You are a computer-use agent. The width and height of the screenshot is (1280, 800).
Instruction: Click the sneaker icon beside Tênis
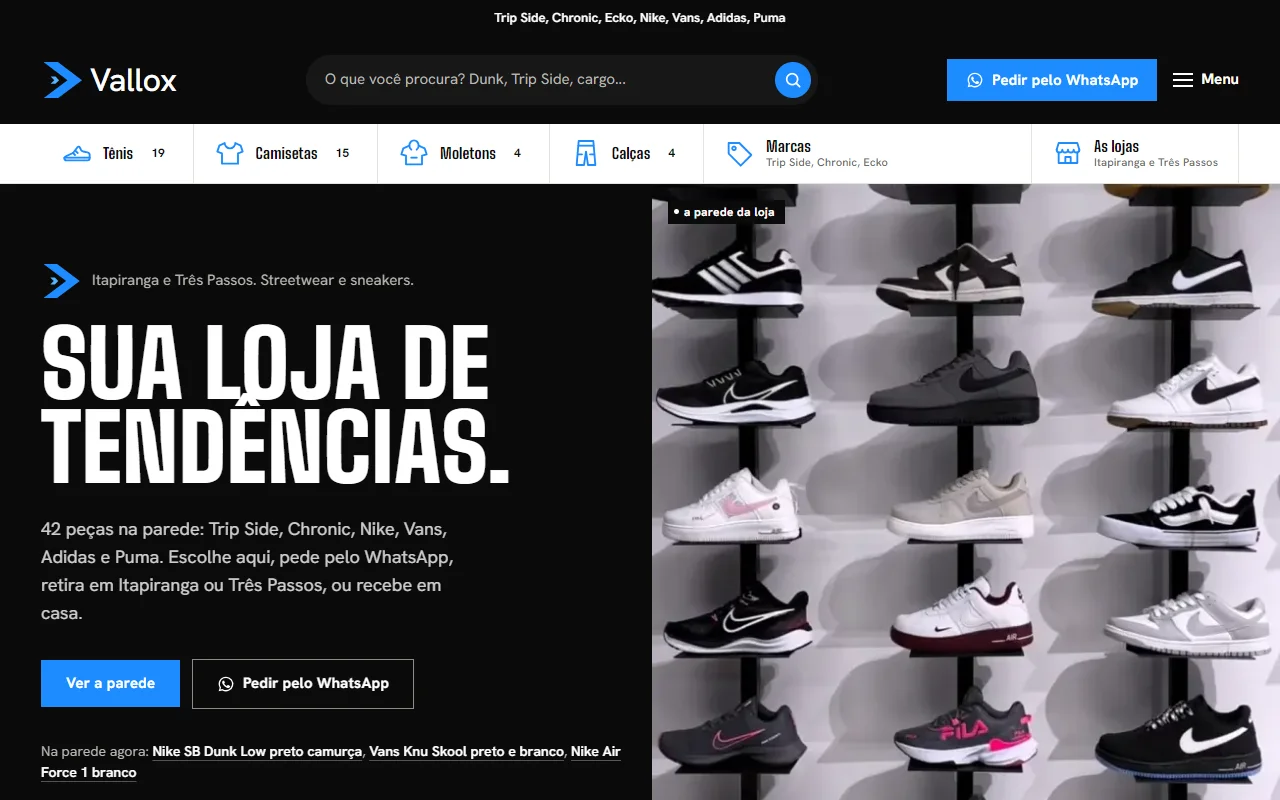point(77,154)
